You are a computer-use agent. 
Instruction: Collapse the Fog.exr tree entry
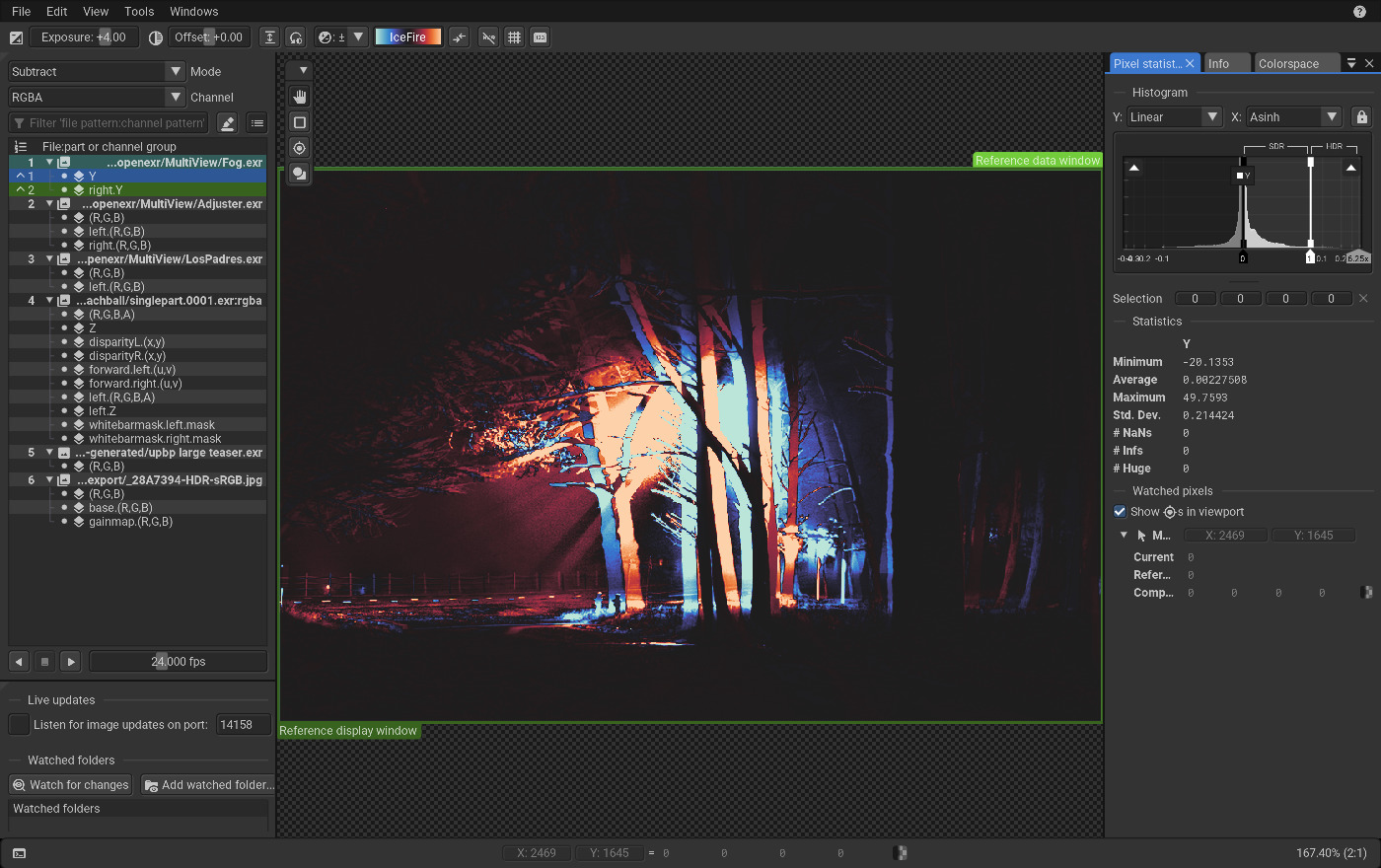49,163
